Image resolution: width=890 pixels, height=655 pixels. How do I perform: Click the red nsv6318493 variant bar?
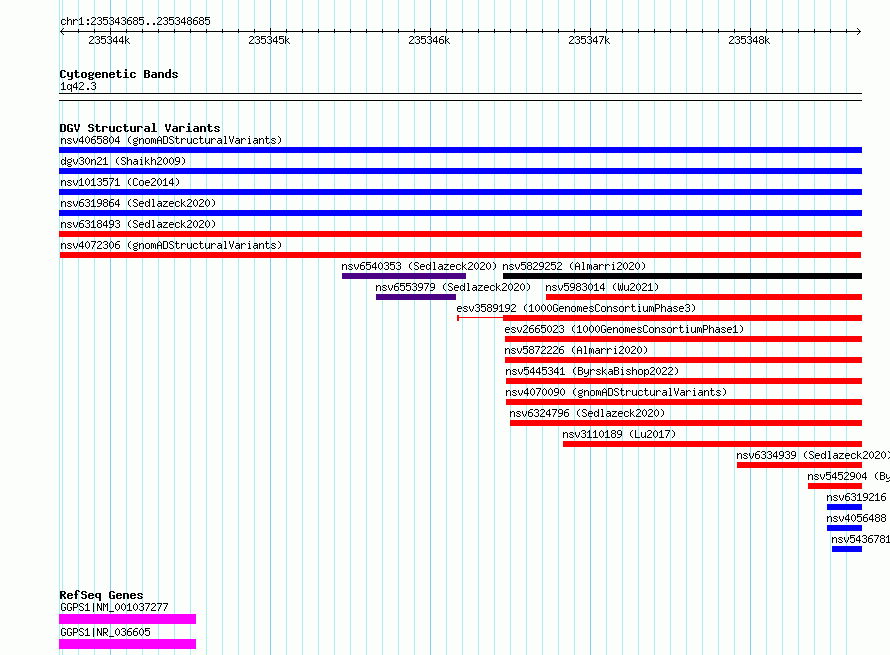tap(460, 234)
